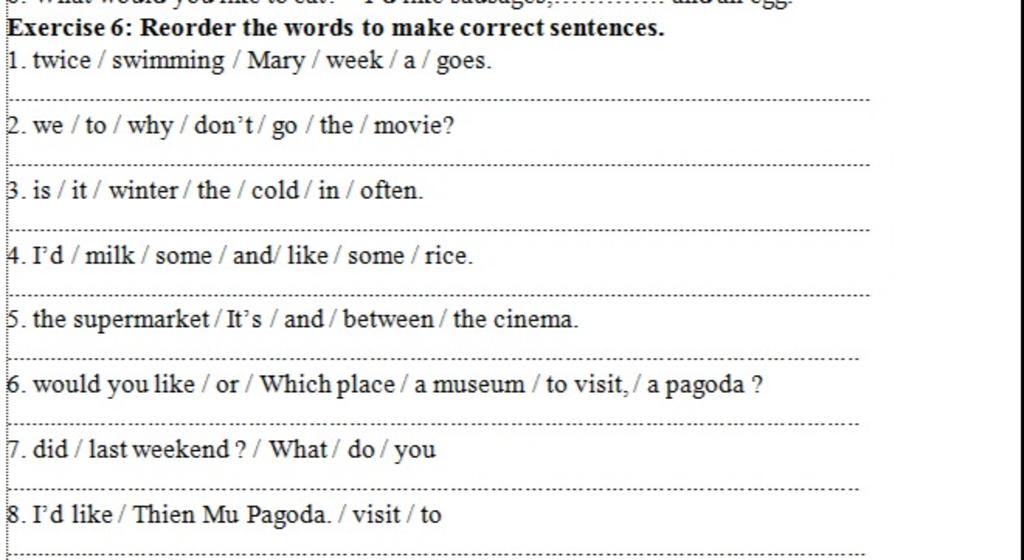Click the word 'swimming' in sentence 1
Viewport: 1024px width, 560px height.
tap(168, 61)
